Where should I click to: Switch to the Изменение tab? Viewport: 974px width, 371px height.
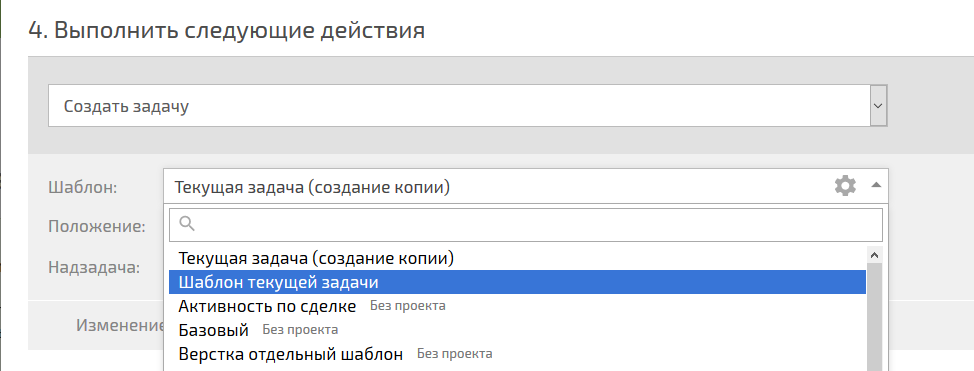tap(121, 325)
